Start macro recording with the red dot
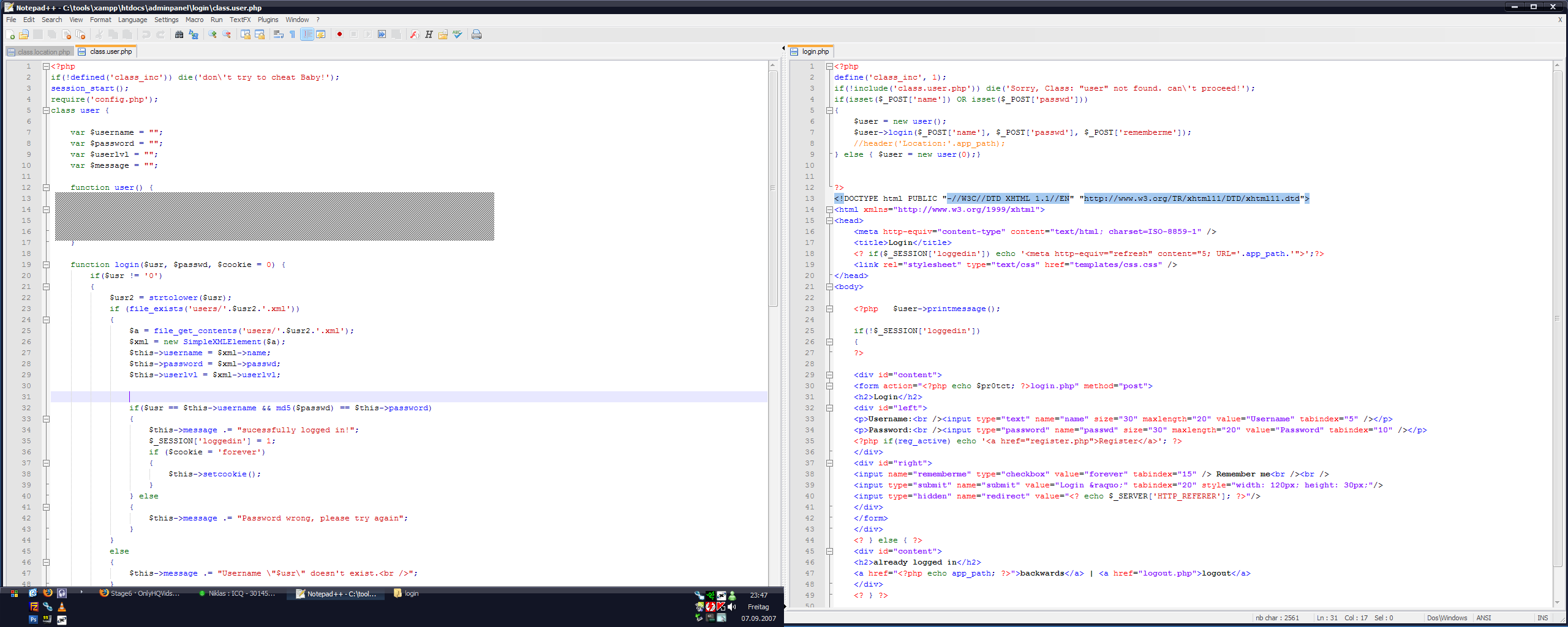 [x=339, y=34]
